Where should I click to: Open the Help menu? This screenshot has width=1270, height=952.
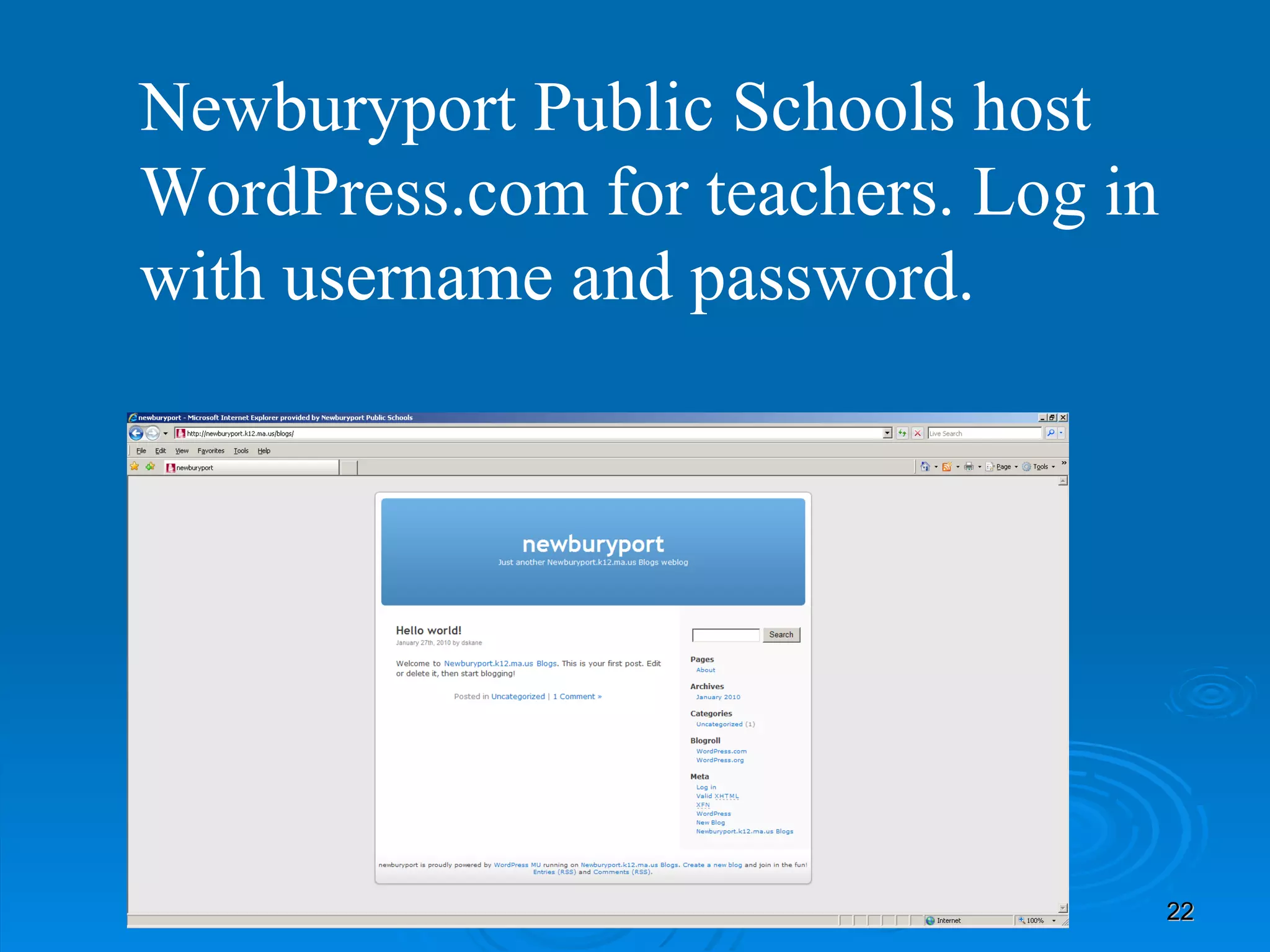[x=264, y=451]
